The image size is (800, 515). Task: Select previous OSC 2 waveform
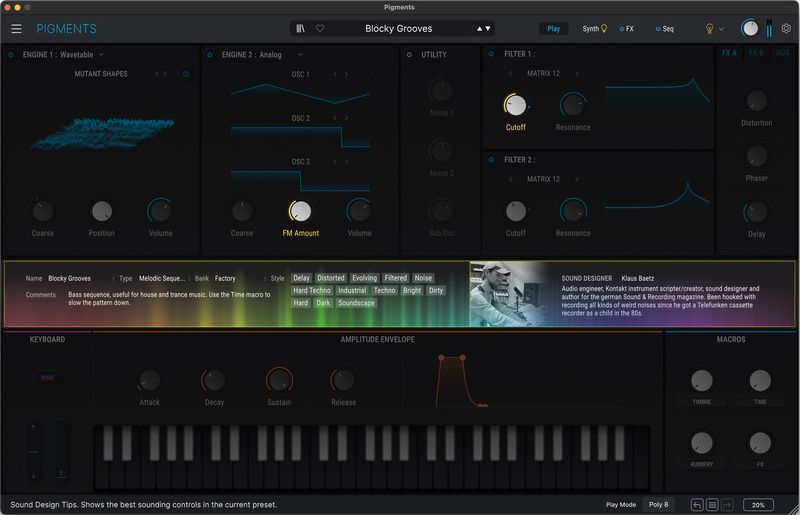[335, 118]
